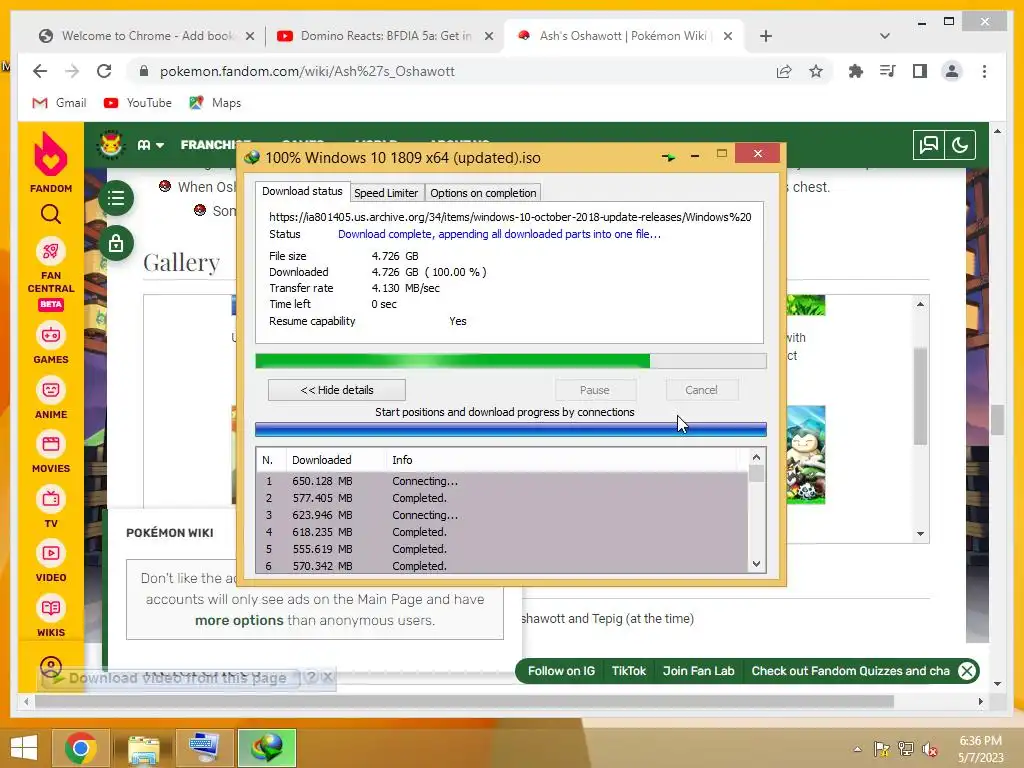Open Chrome from taskbar
The image size is (1024, 768).
coord(81,748)
